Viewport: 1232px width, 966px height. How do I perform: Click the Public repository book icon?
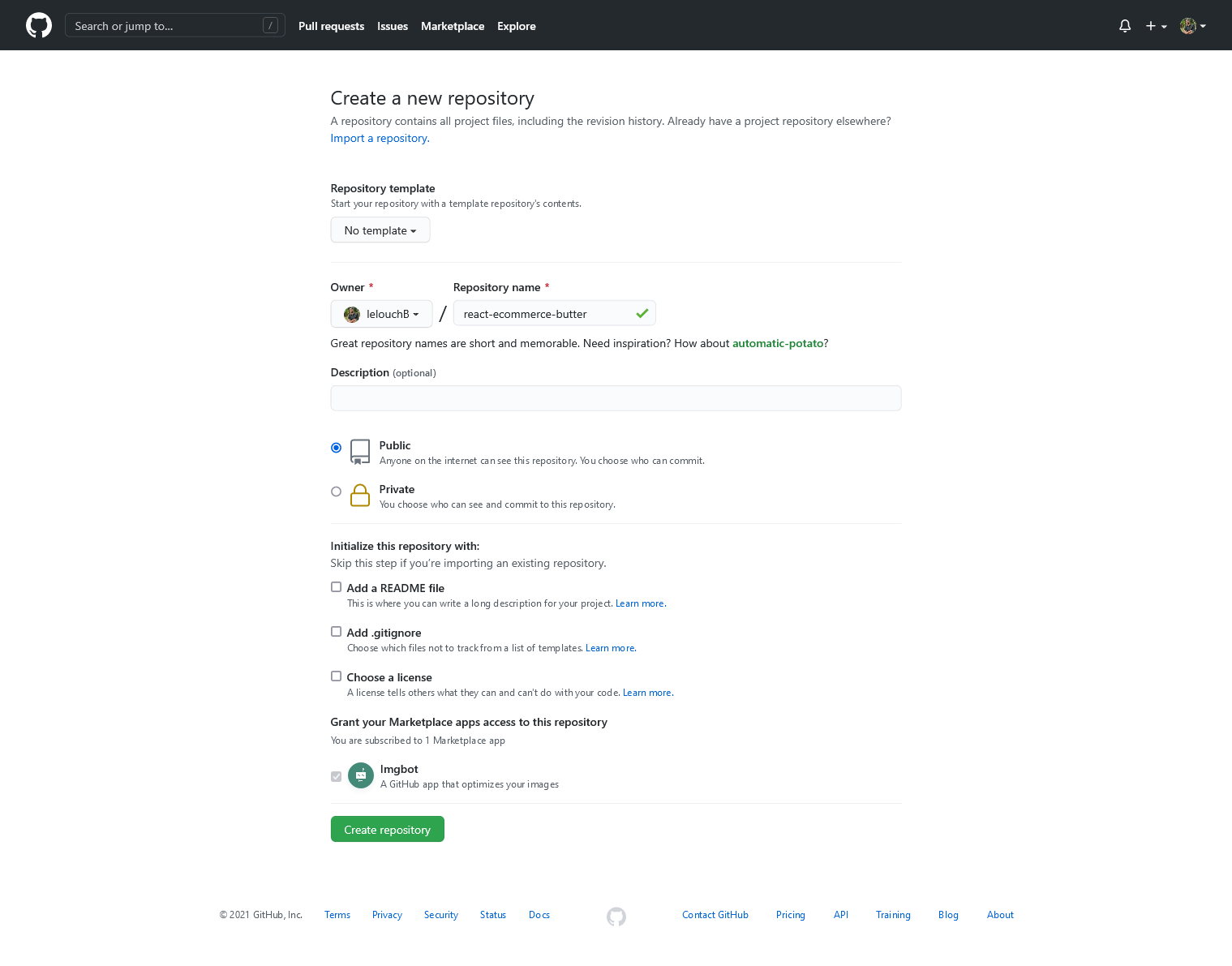360,452
